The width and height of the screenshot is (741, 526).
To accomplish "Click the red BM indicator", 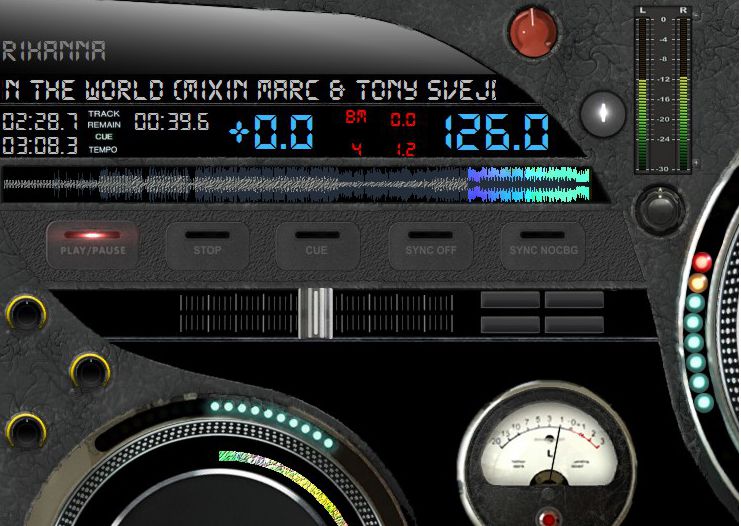I will 355,117.
